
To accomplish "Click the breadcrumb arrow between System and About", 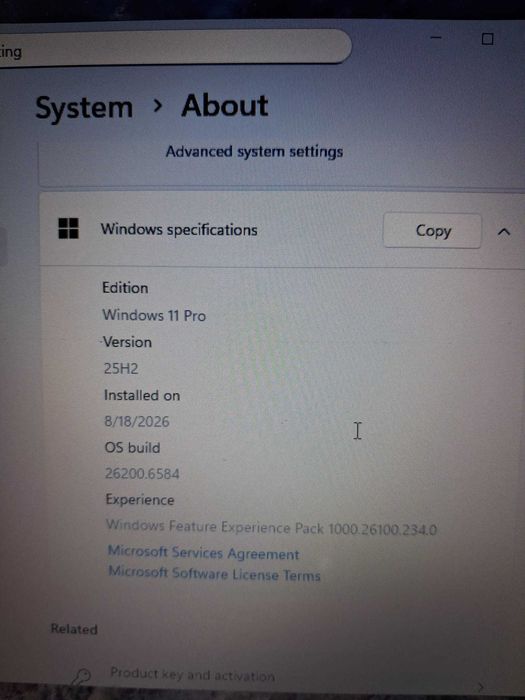I will click(157, 106).
